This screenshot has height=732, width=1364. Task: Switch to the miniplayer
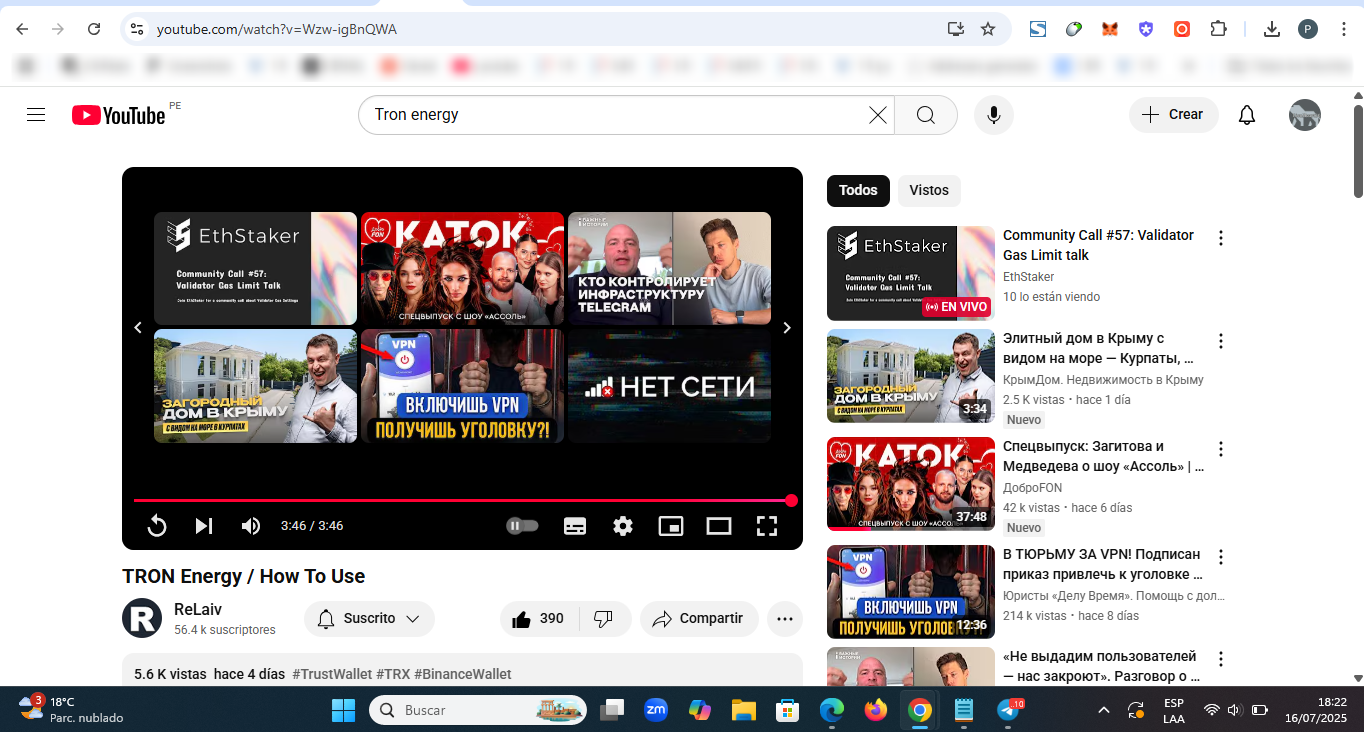click(x=671, y=526)
